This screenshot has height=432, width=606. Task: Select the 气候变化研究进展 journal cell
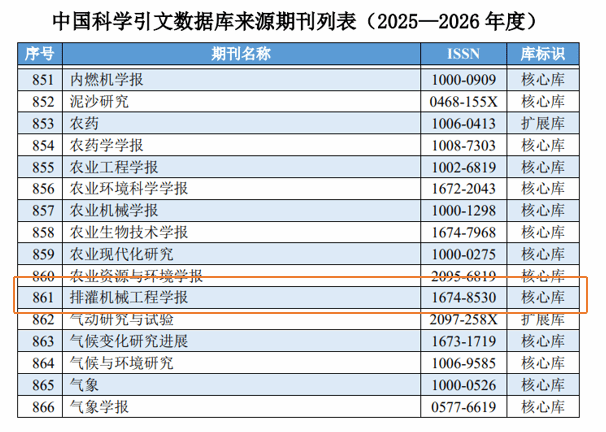tap(129, 341)
